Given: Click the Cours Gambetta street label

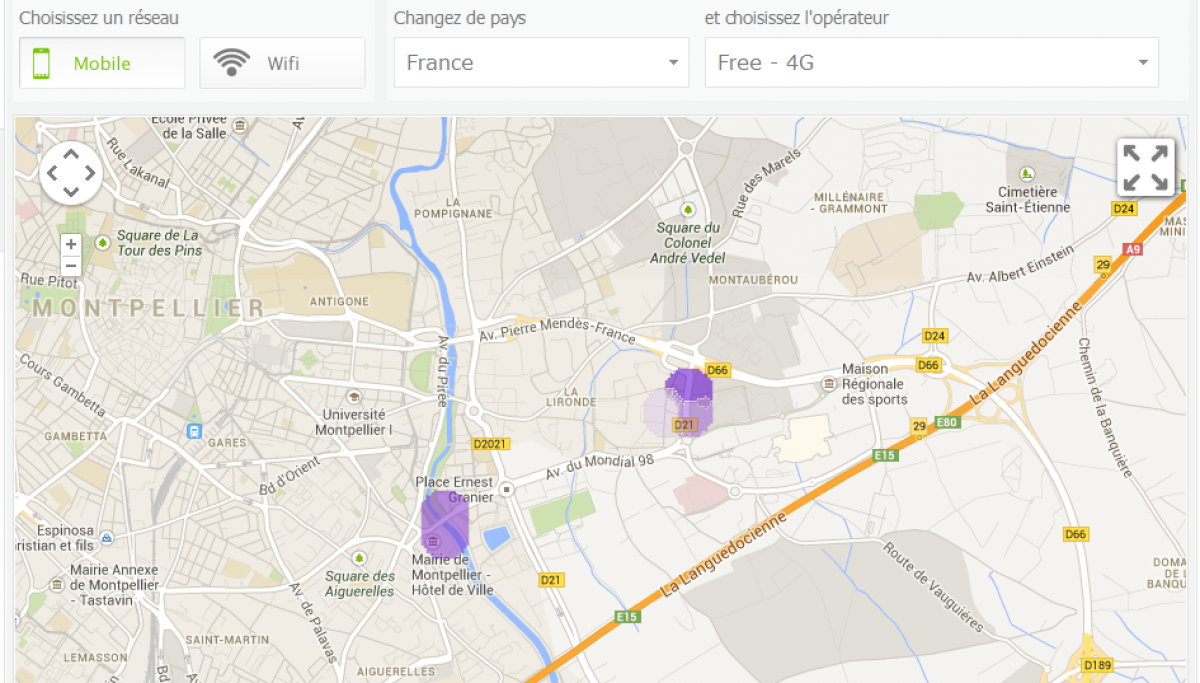Looking at the screenshot, I should 63,385.
